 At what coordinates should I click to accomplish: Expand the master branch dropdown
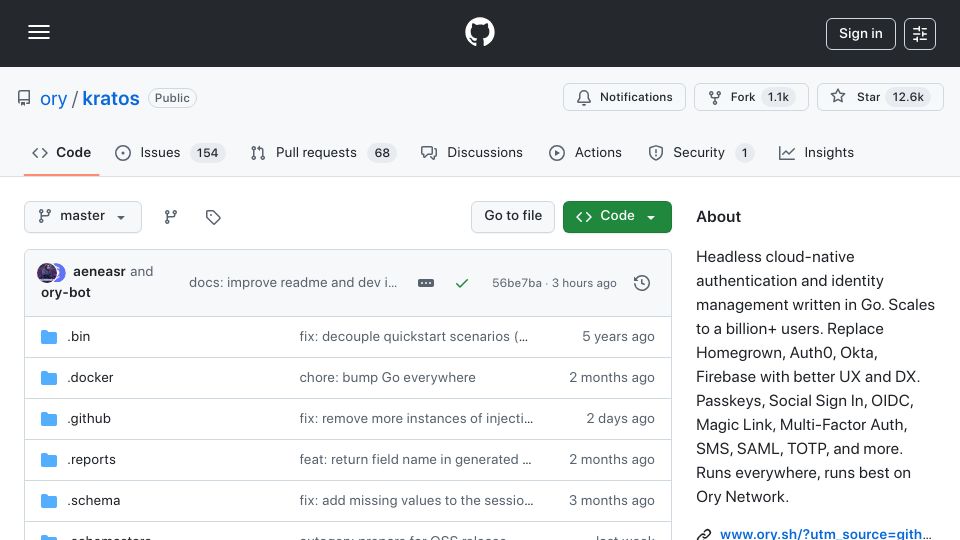(x=83, y=217)
